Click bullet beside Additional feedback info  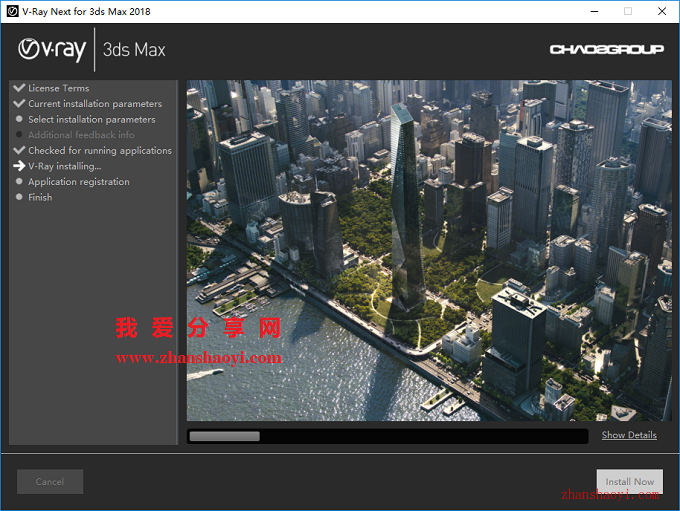point(19,134)
